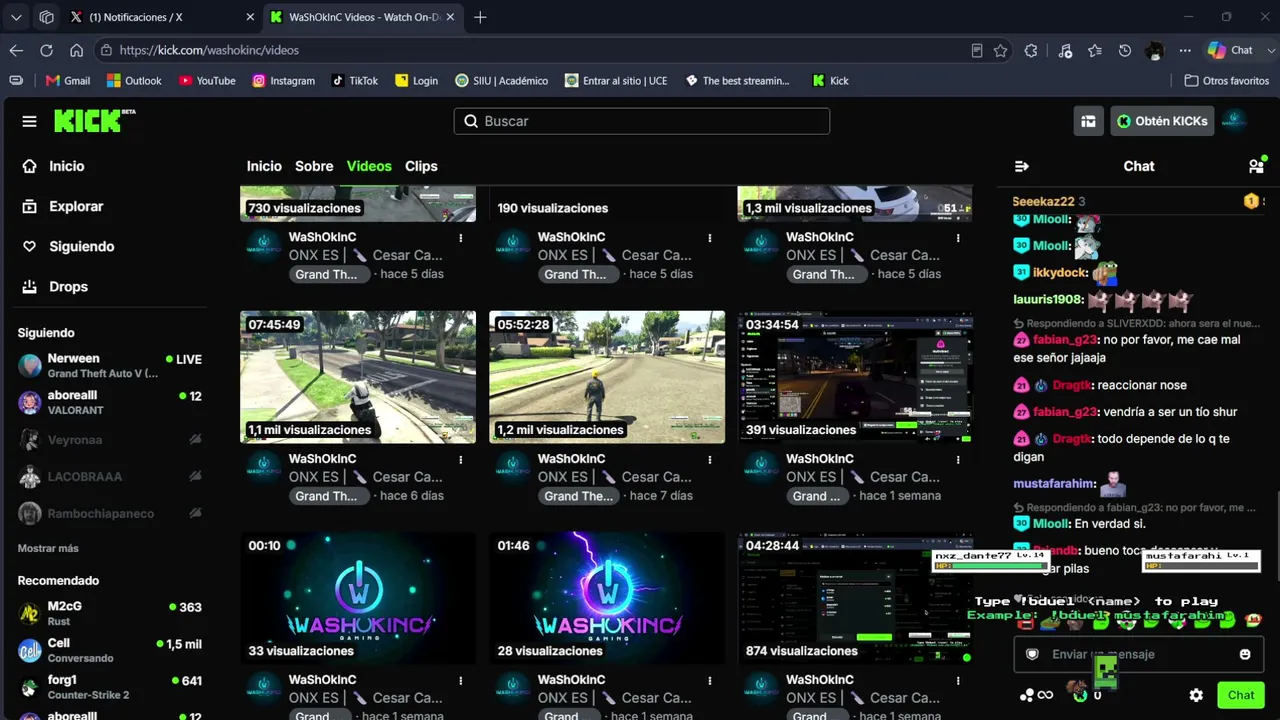The image size is (1280, 720).
Task: Open the theatre layout icon next to Obtén KICKs
Action: point(1088,121)
